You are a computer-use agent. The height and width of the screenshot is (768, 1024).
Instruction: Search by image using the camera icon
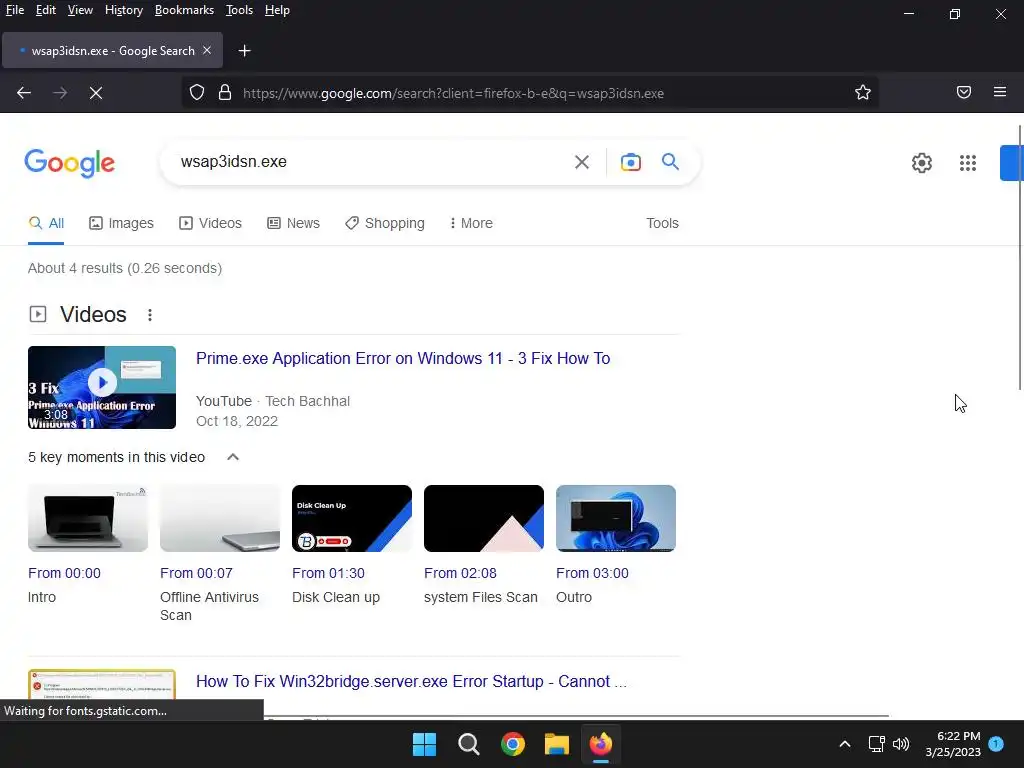(x=630, y=162)
